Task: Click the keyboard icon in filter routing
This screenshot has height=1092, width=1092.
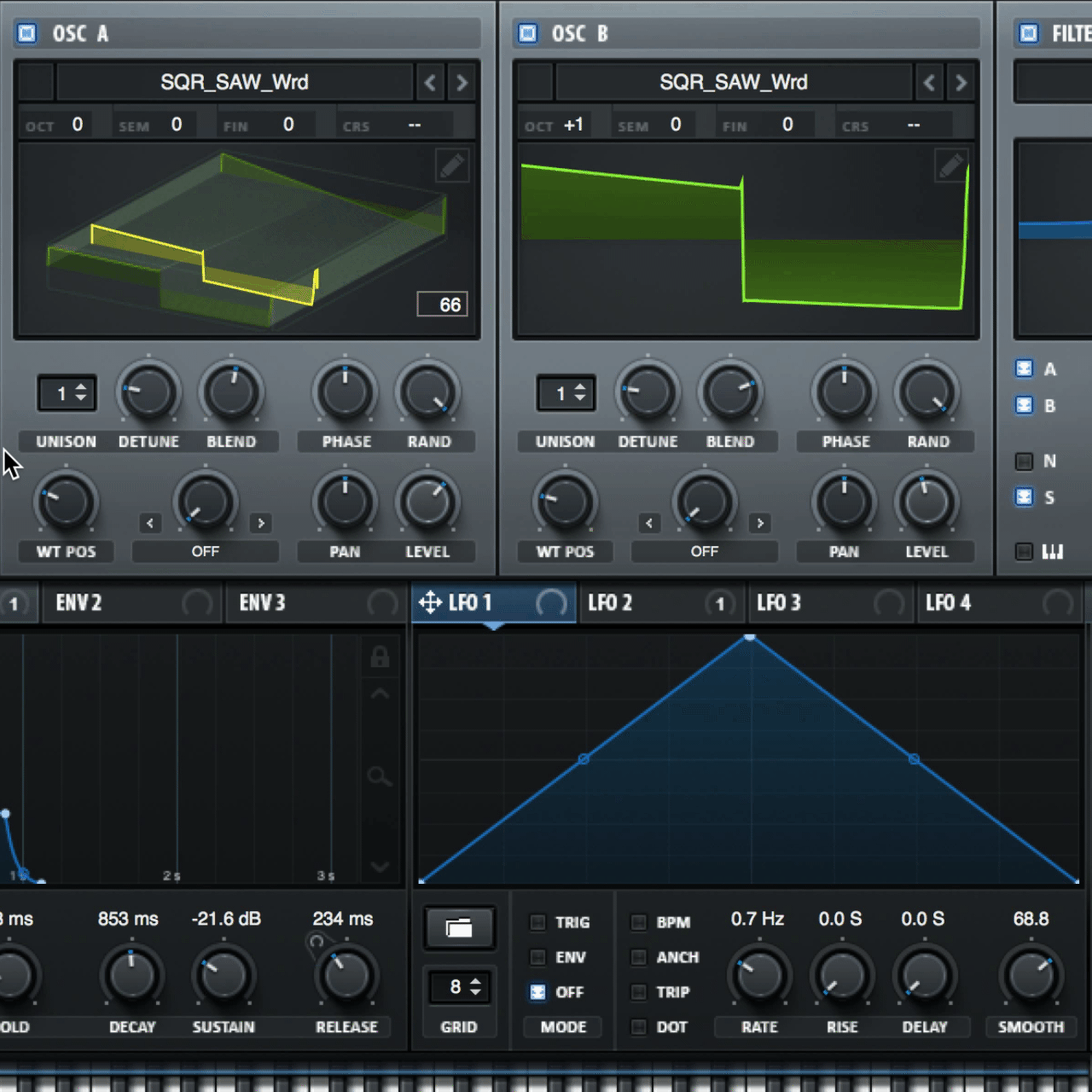Action: point(1053,551)
